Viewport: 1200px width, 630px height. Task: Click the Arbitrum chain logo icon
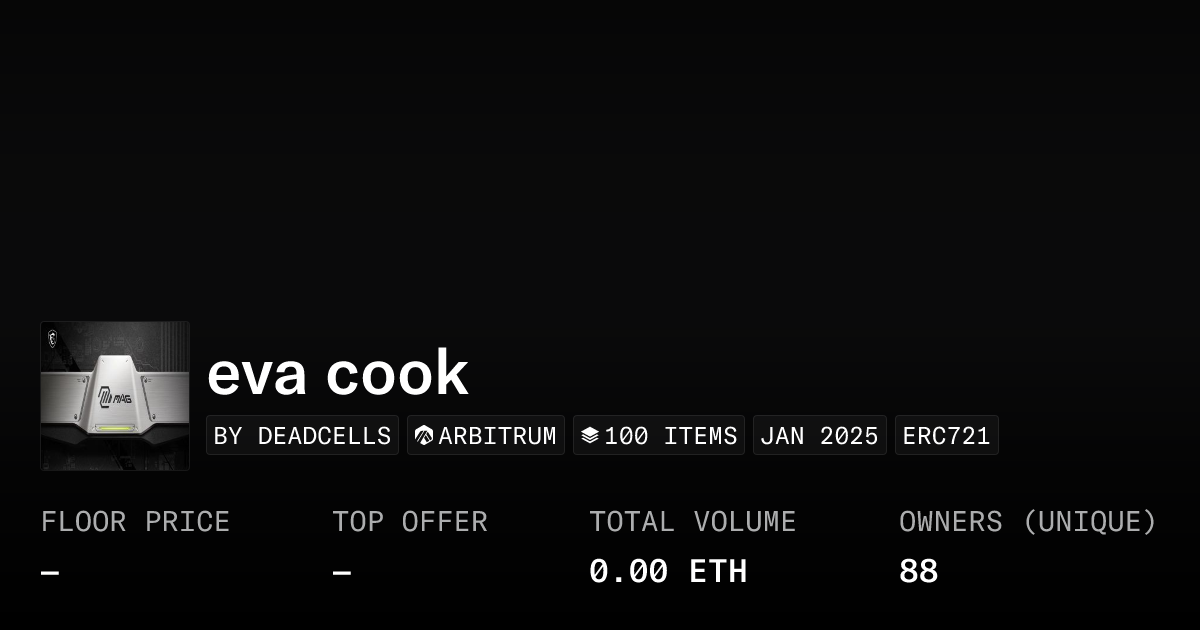click(424, 436)
